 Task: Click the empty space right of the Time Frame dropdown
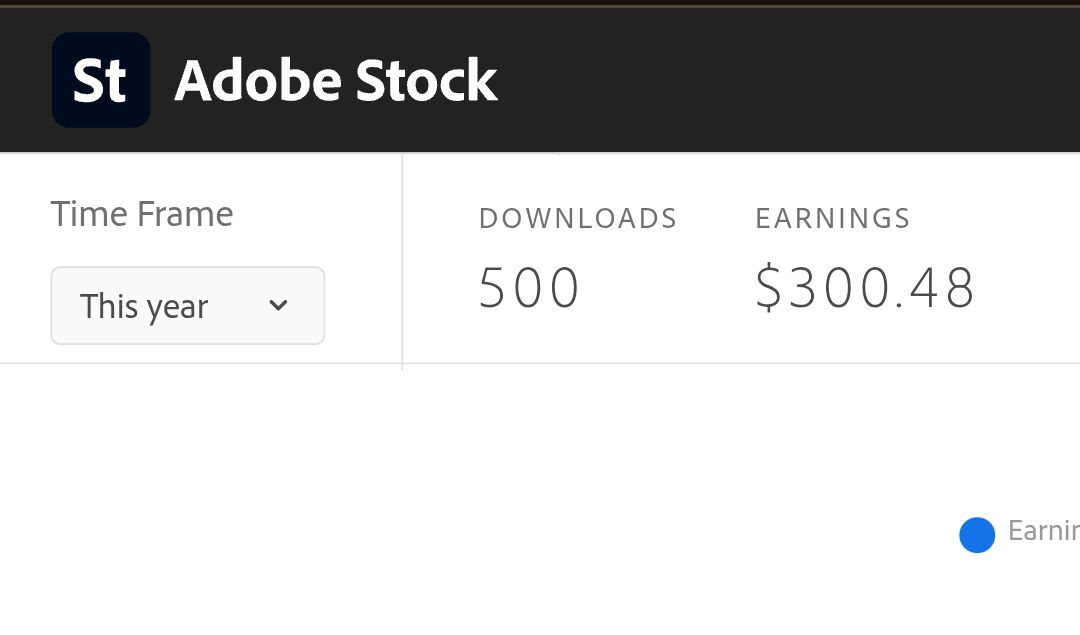(363, 305)
